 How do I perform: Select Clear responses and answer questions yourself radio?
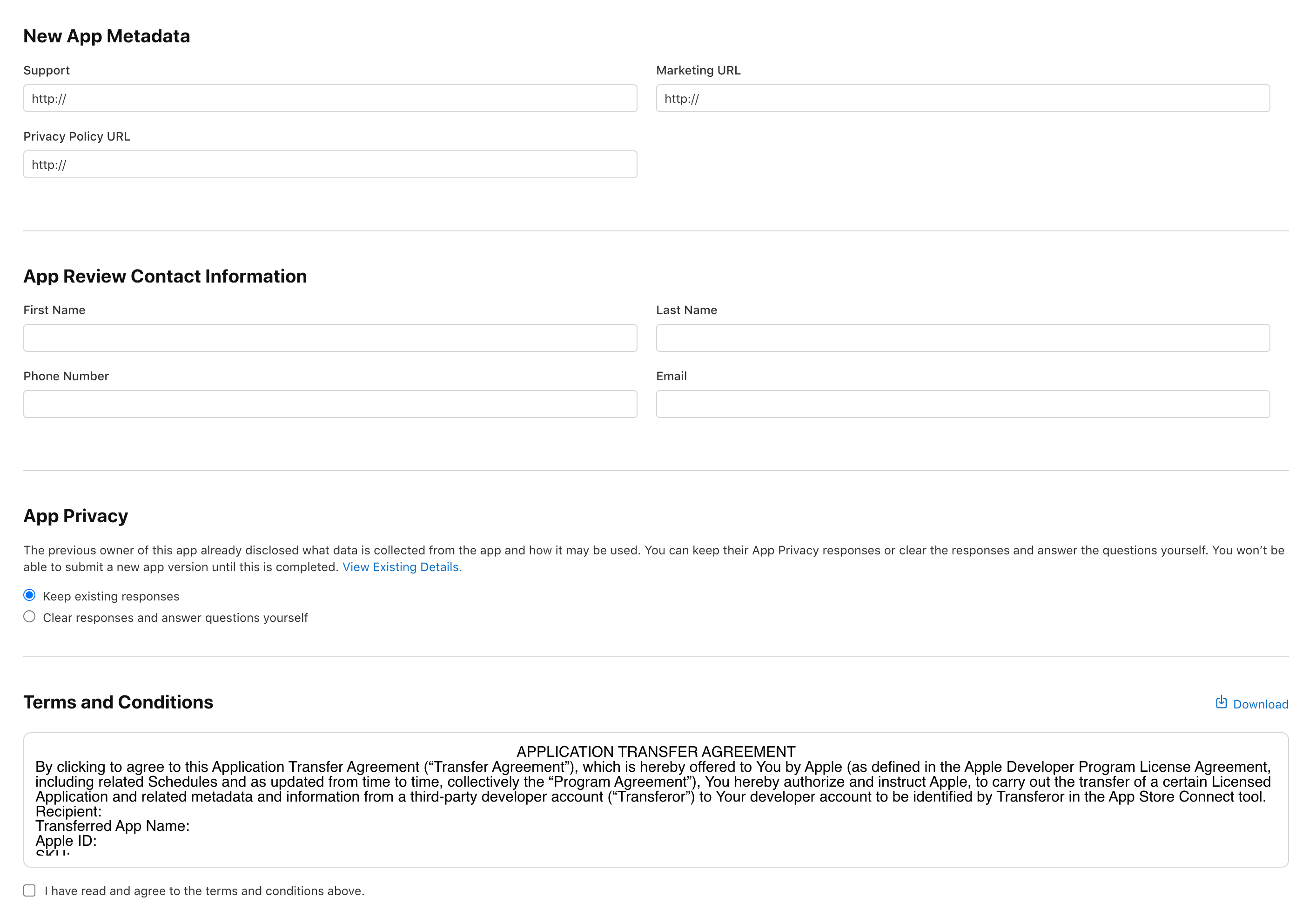click(x=29, y=616)
